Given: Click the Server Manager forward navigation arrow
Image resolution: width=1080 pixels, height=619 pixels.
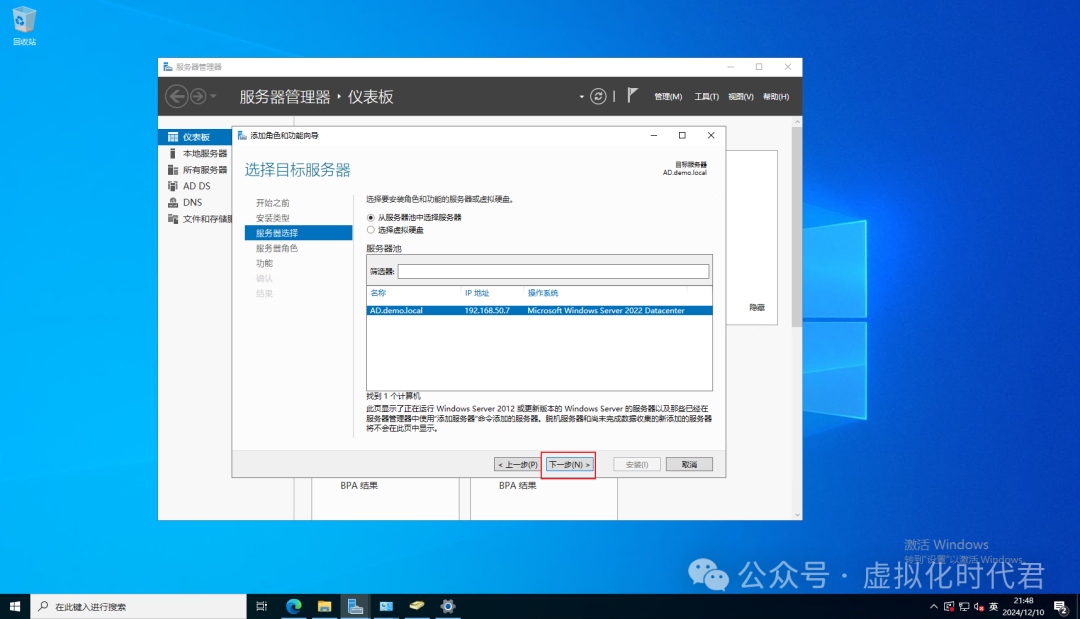Looking at the screenshot, I should (198, 96).
